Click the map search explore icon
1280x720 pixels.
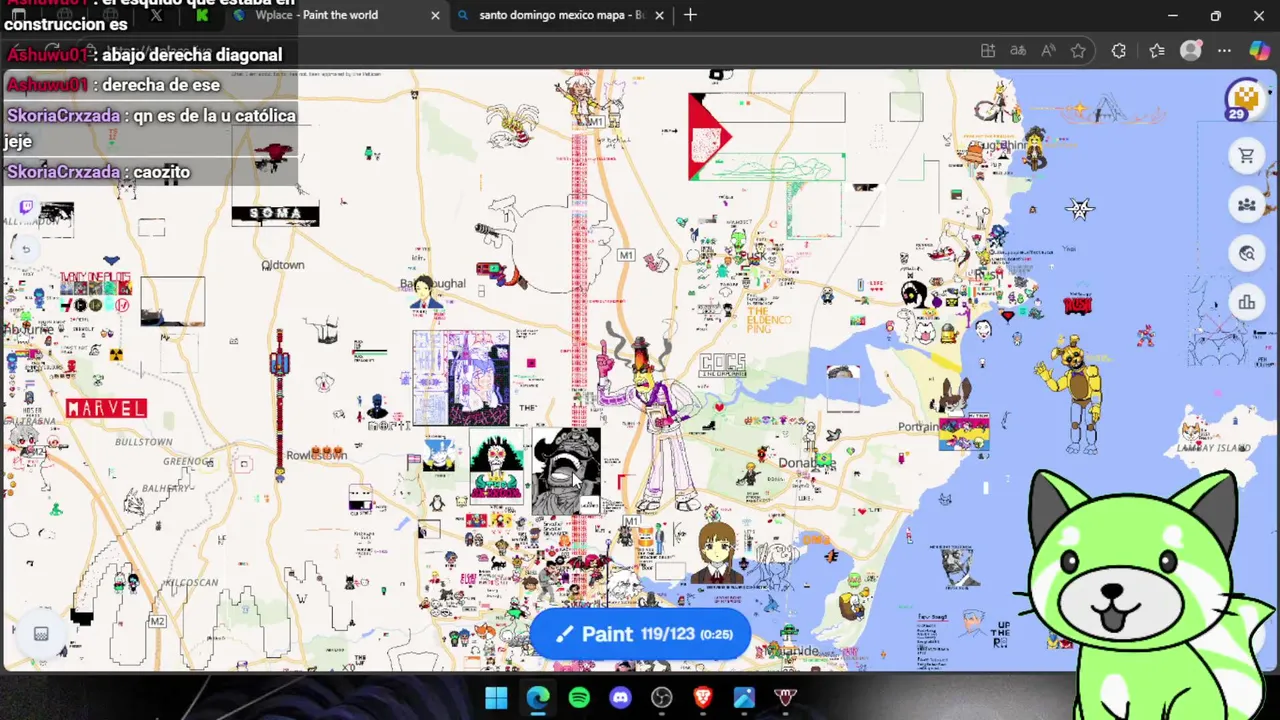(1246, 254)
